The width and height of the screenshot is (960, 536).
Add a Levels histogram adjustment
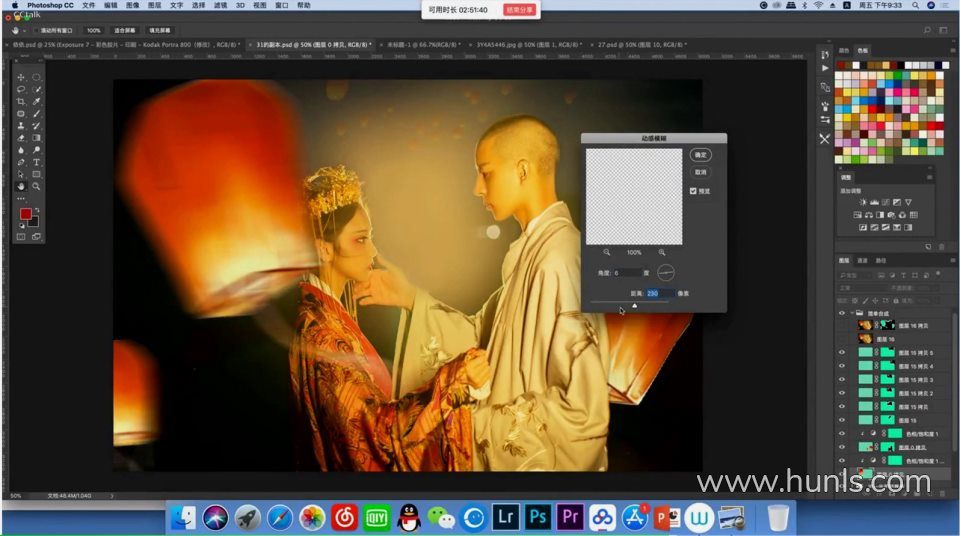pyautogui.click(x=874, y=202)
